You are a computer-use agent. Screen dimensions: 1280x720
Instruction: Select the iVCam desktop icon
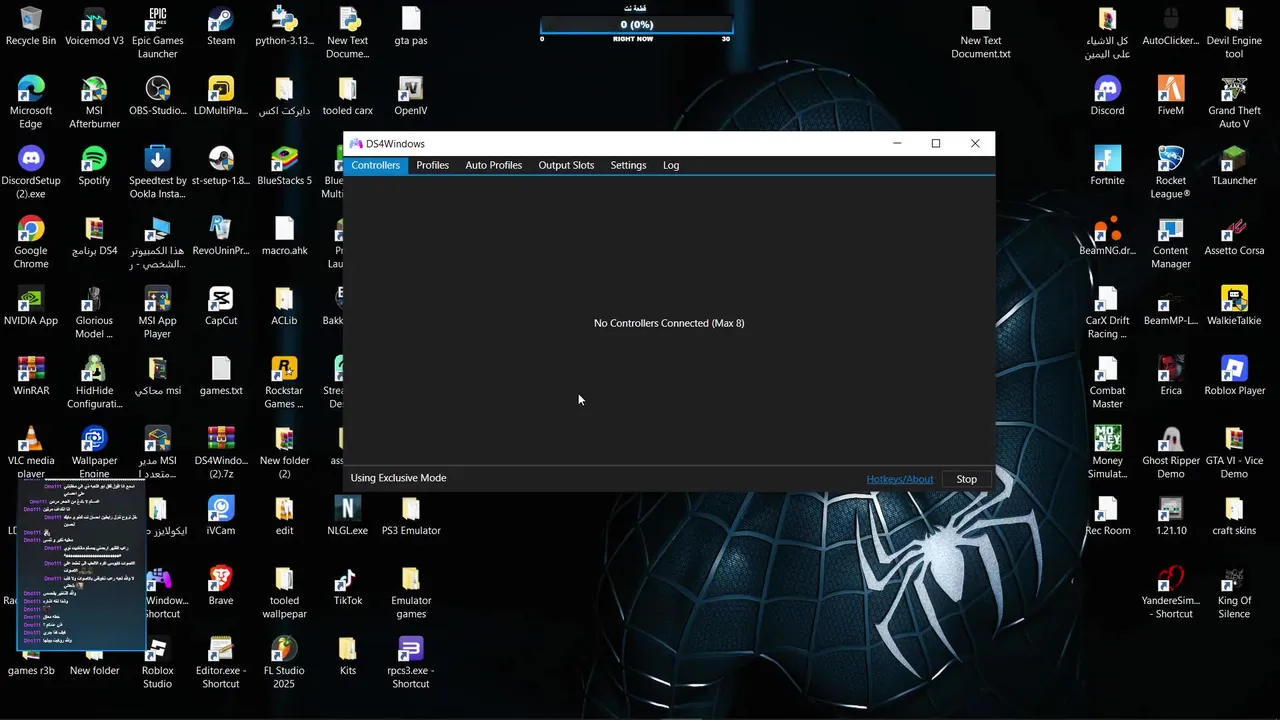click(x=221, y=517)
